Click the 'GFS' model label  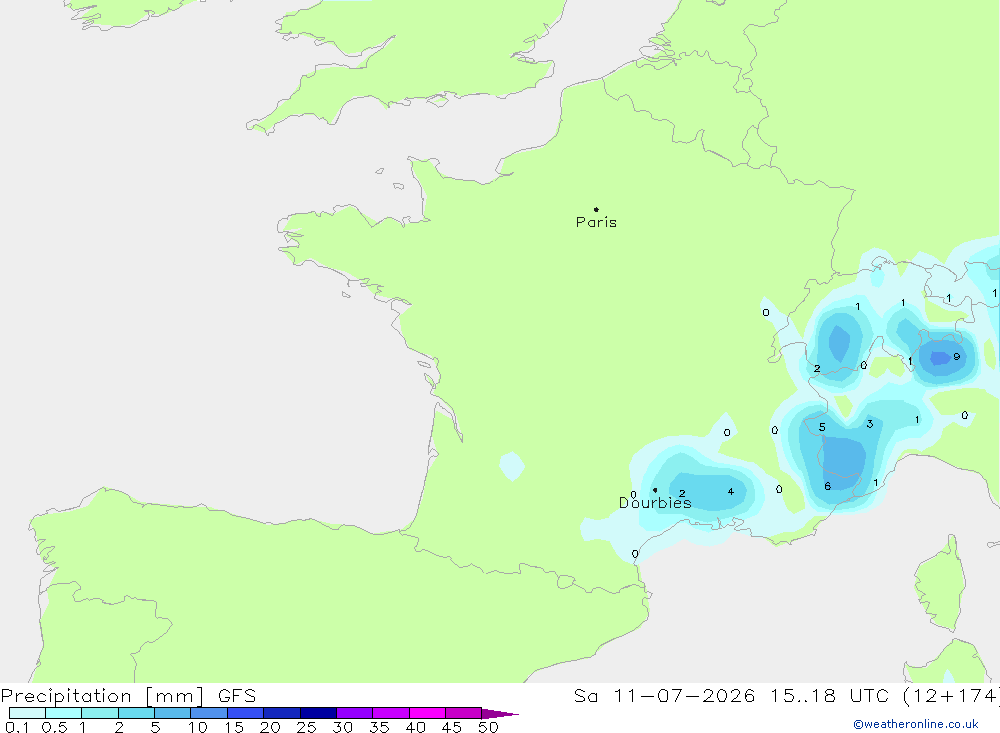point(237,695)
